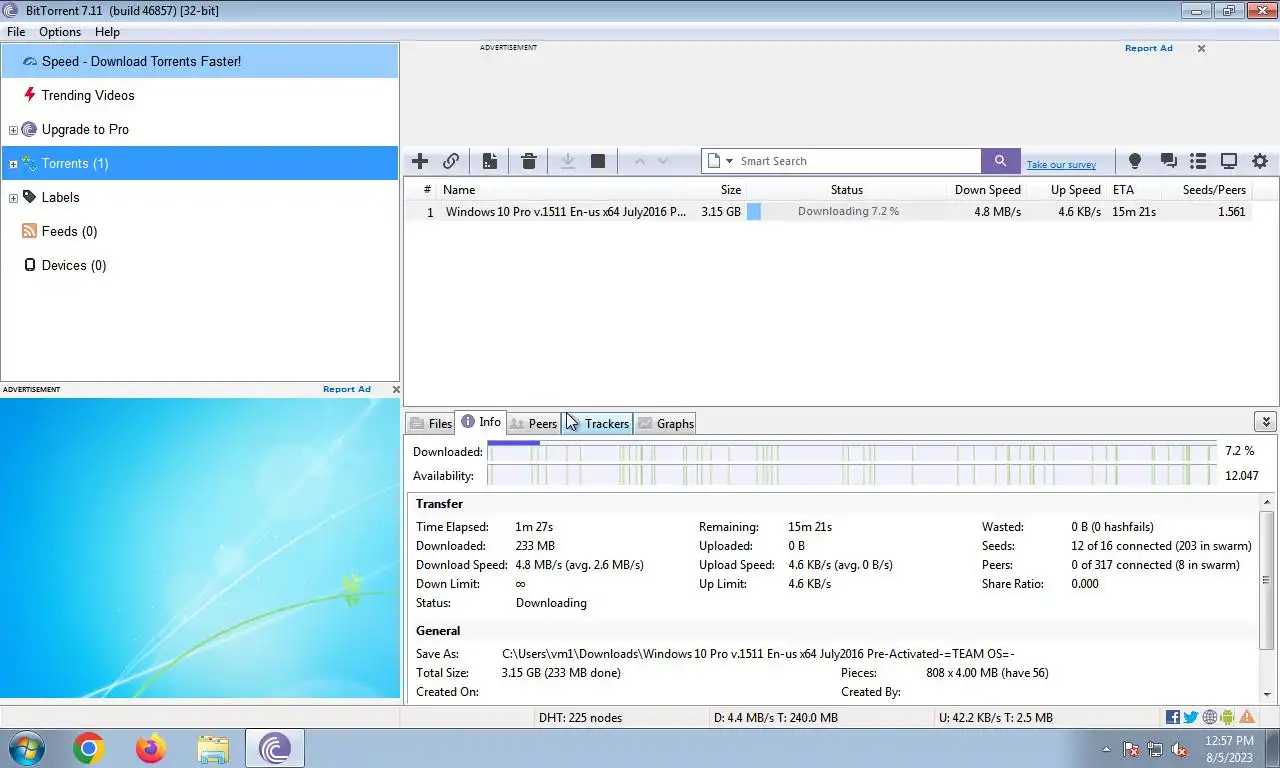Switch to the Peers tab

pos(533,423)
